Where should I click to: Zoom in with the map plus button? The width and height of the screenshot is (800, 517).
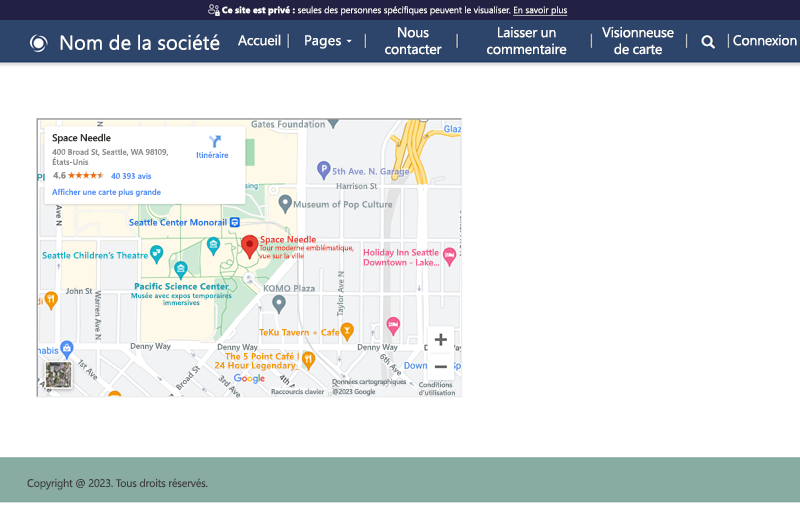coord(441,340)
